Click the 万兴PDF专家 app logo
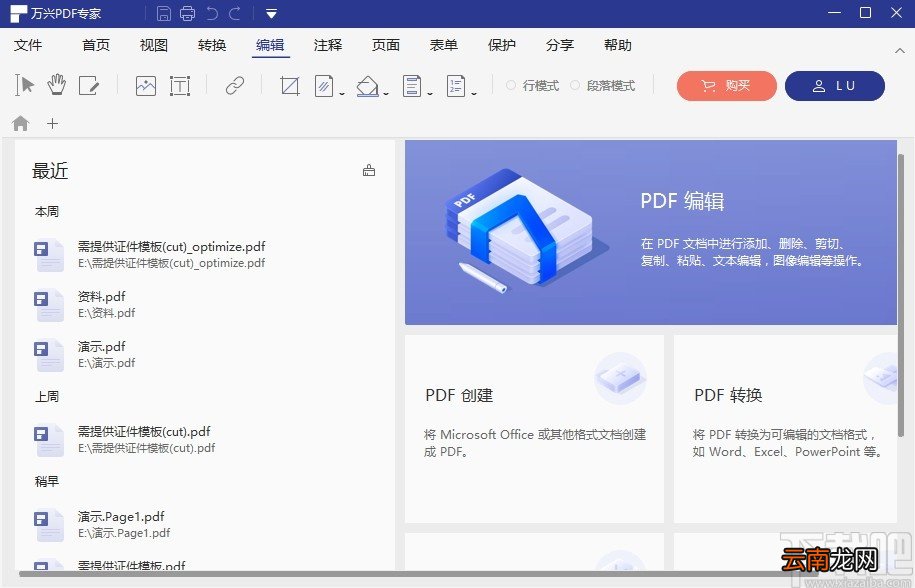The width and height of the screenshot is (915, 588). (19, 13)
